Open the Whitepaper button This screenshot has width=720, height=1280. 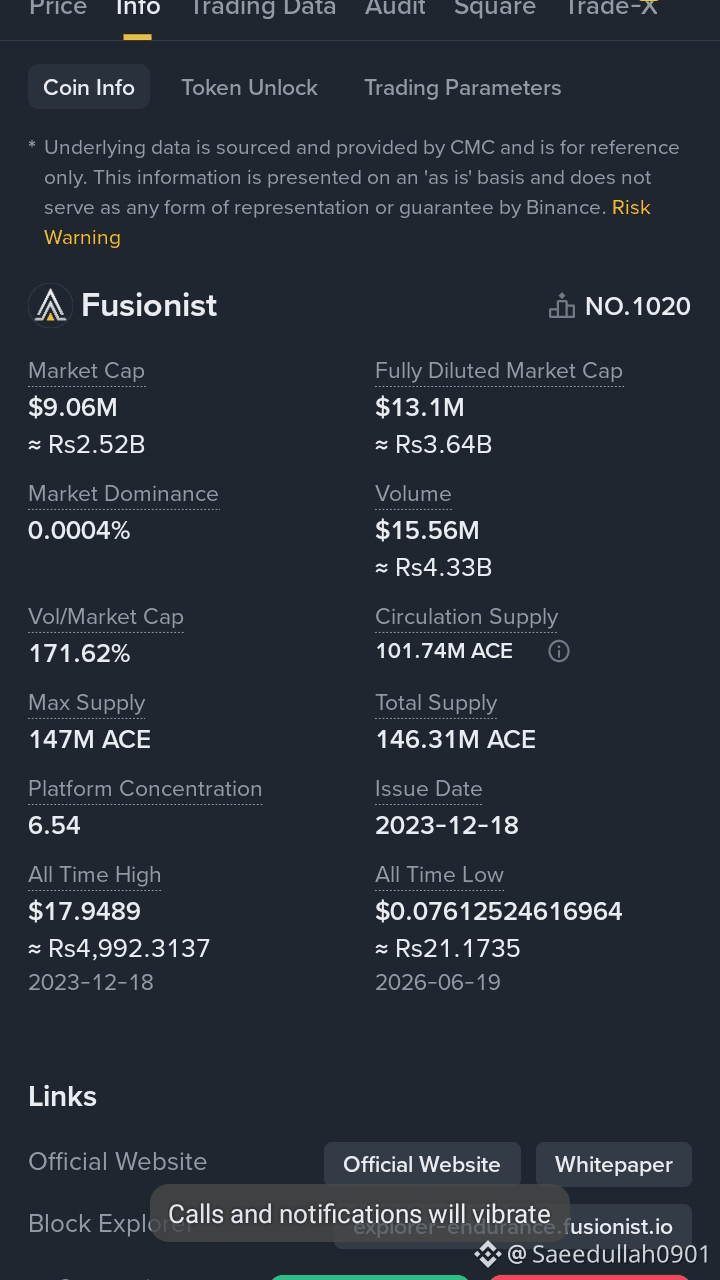click(614, 1165)
